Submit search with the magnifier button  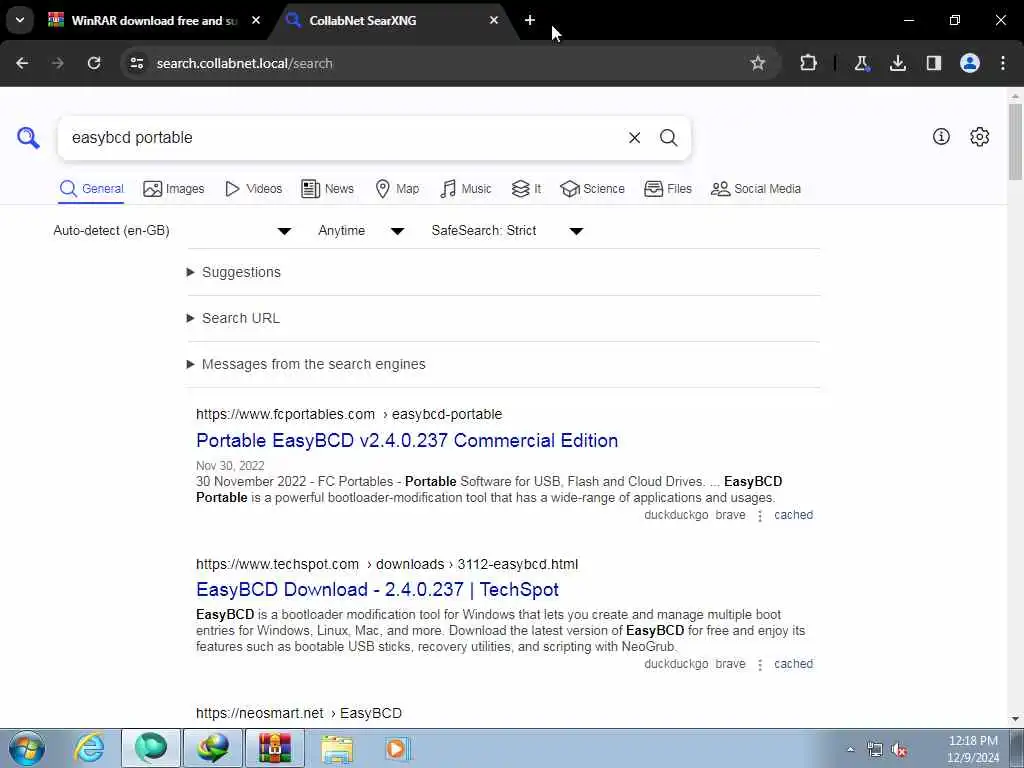[x=668, y=138]
